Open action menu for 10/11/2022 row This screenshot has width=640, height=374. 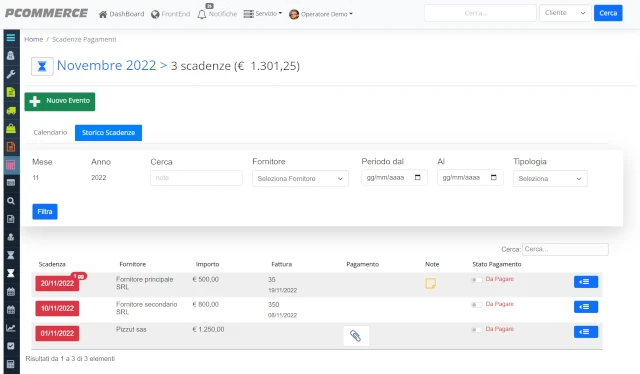[x=586, y=307]
